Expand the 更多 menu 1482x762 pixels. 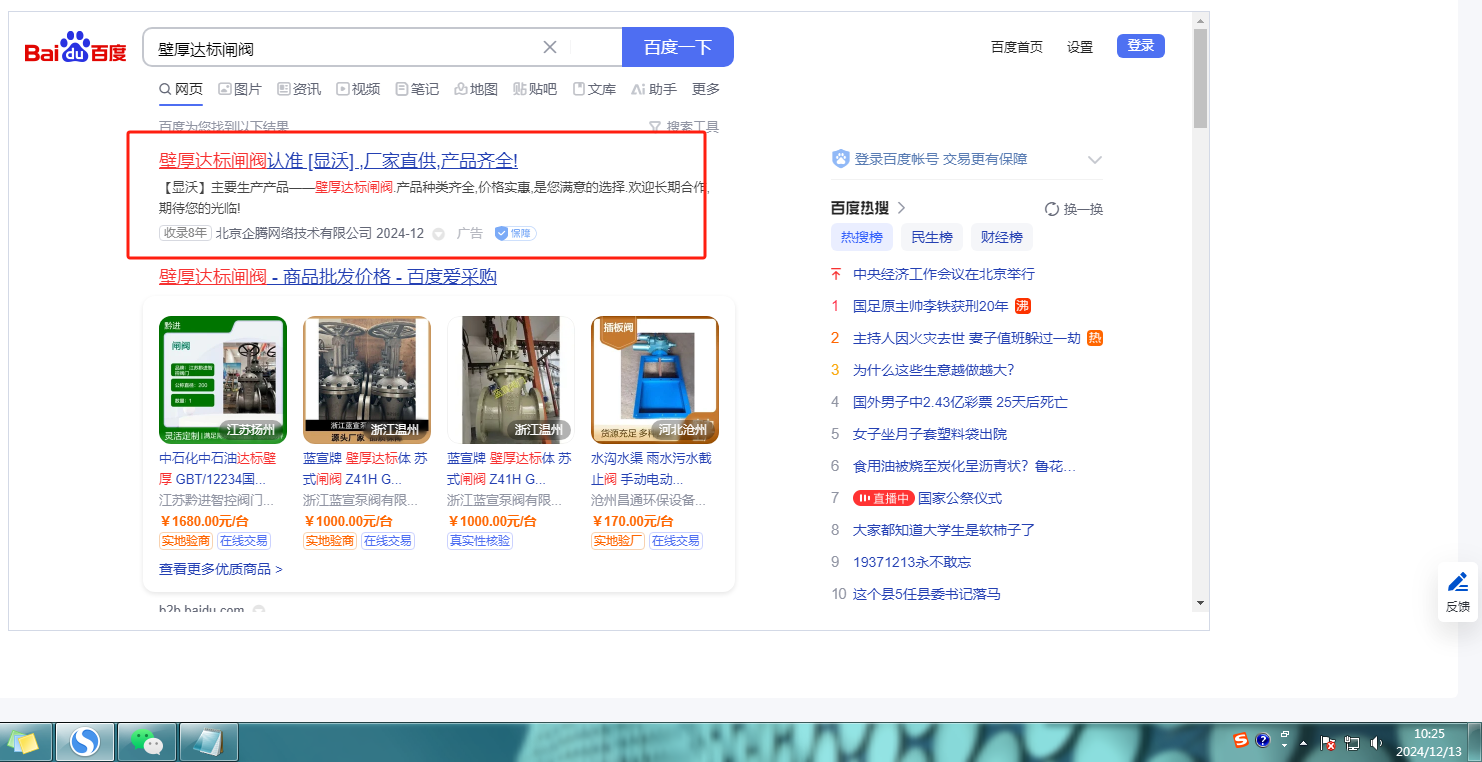pos(706,89)
